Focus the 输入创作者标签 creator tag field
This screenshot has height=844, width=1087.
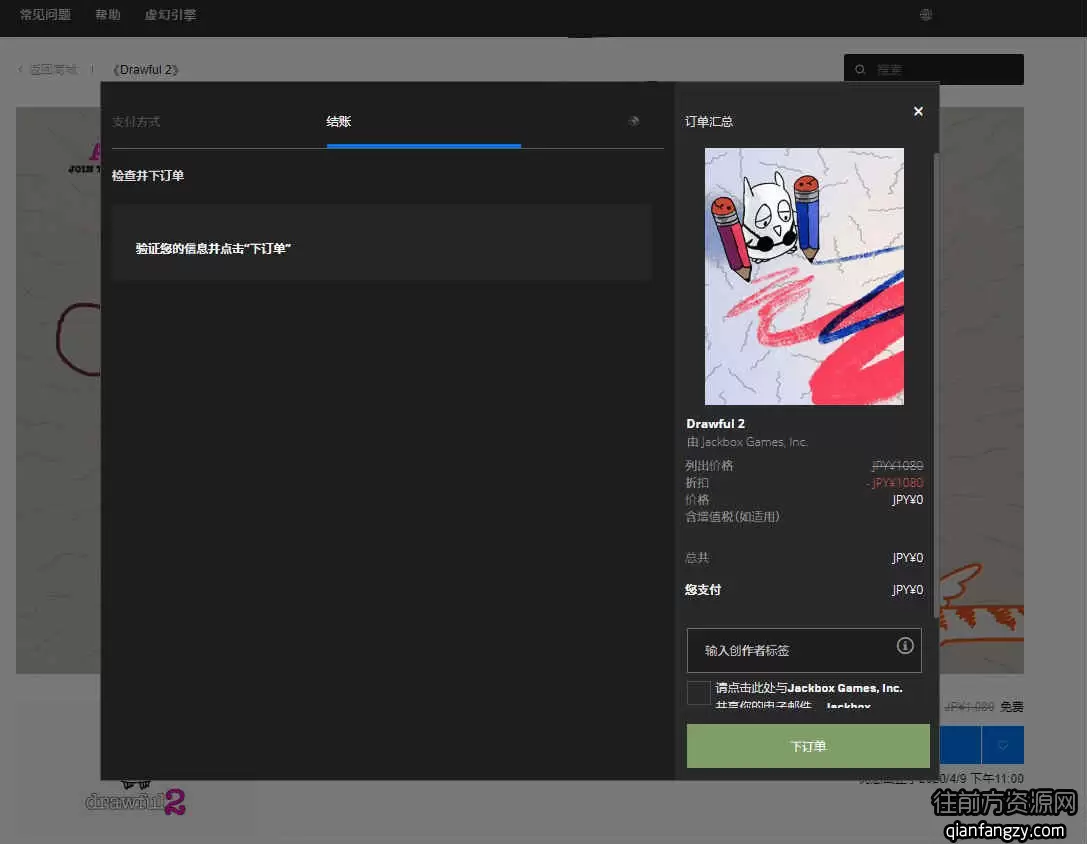click(x=803, y=651)
